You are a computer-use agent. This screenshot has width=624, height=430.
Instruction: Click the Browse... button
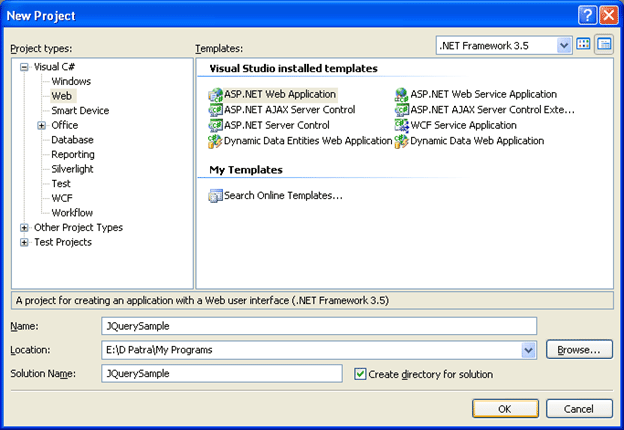(579, 350)
